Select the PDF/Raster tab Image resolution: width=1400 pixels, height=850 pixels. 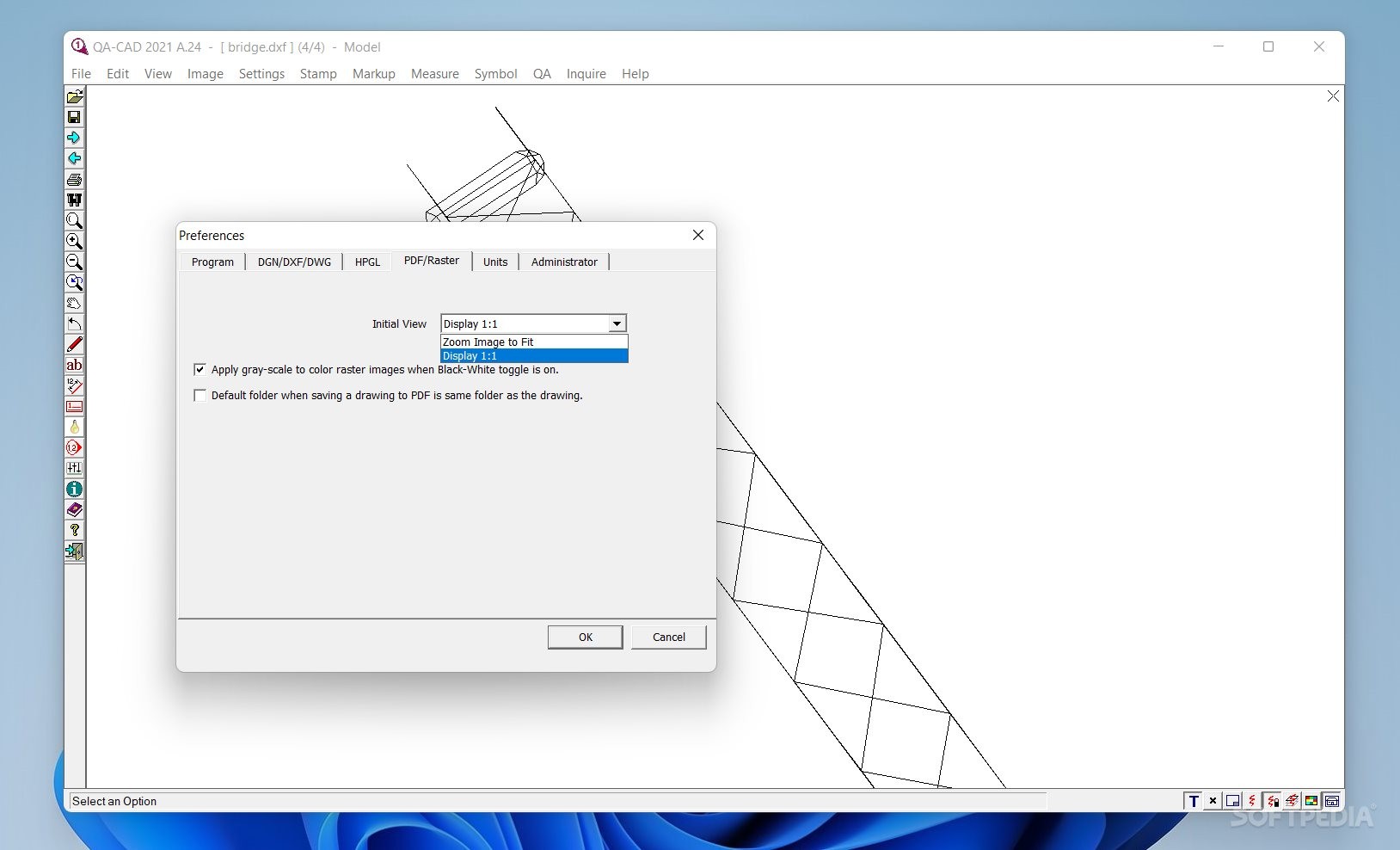432,261
